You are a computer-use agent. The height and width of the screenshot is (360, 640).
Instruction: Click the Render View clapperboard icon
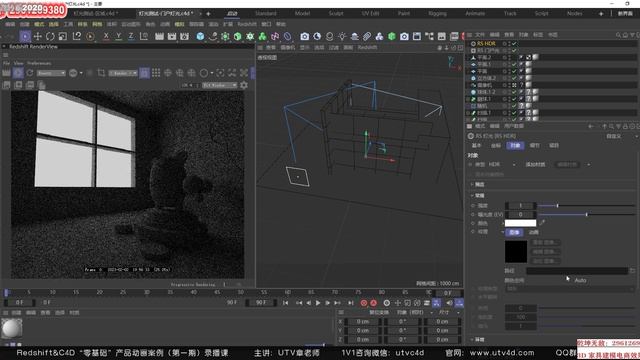coord(159,36)
